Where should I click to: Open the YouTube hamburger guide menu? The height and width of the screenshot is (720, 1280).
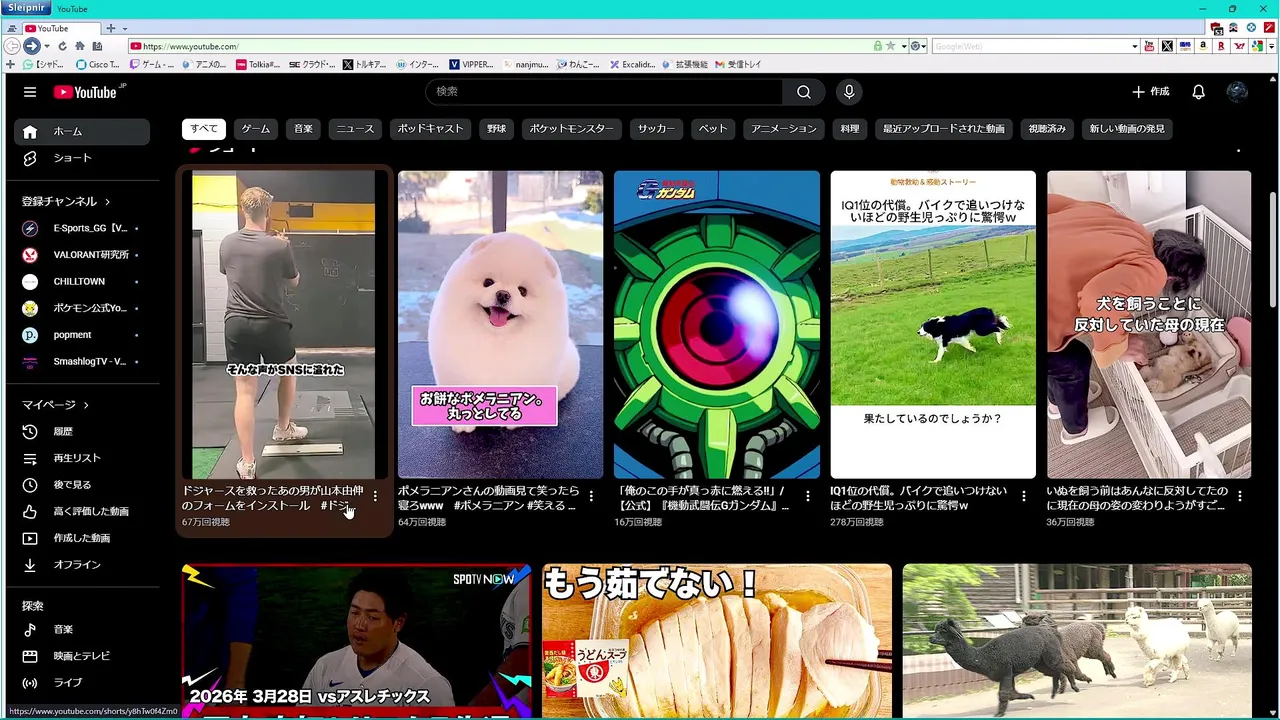point(30,92)
